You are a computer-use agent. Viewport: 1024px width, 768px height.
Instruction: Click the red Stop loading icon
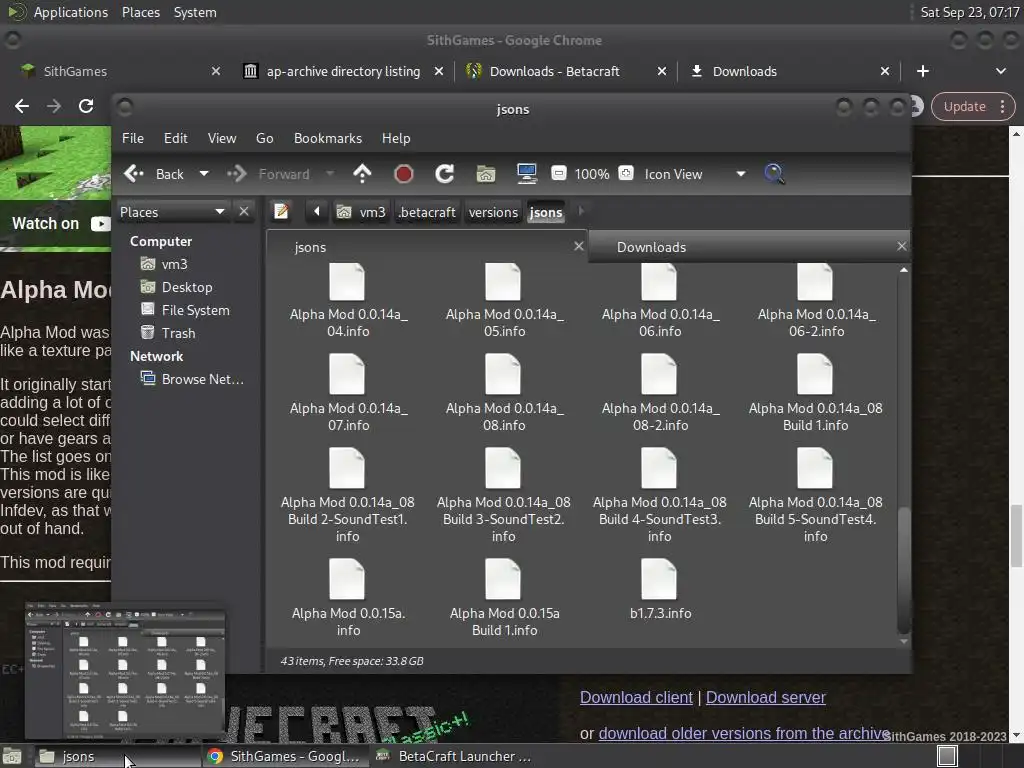tap(404, 174)
